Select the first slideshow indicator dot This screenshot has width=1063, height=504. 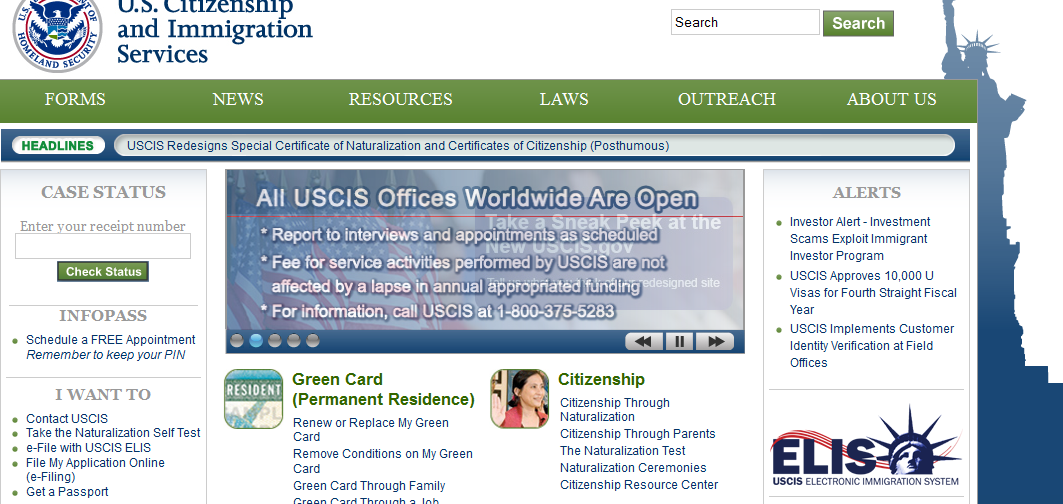coord(237,341)
